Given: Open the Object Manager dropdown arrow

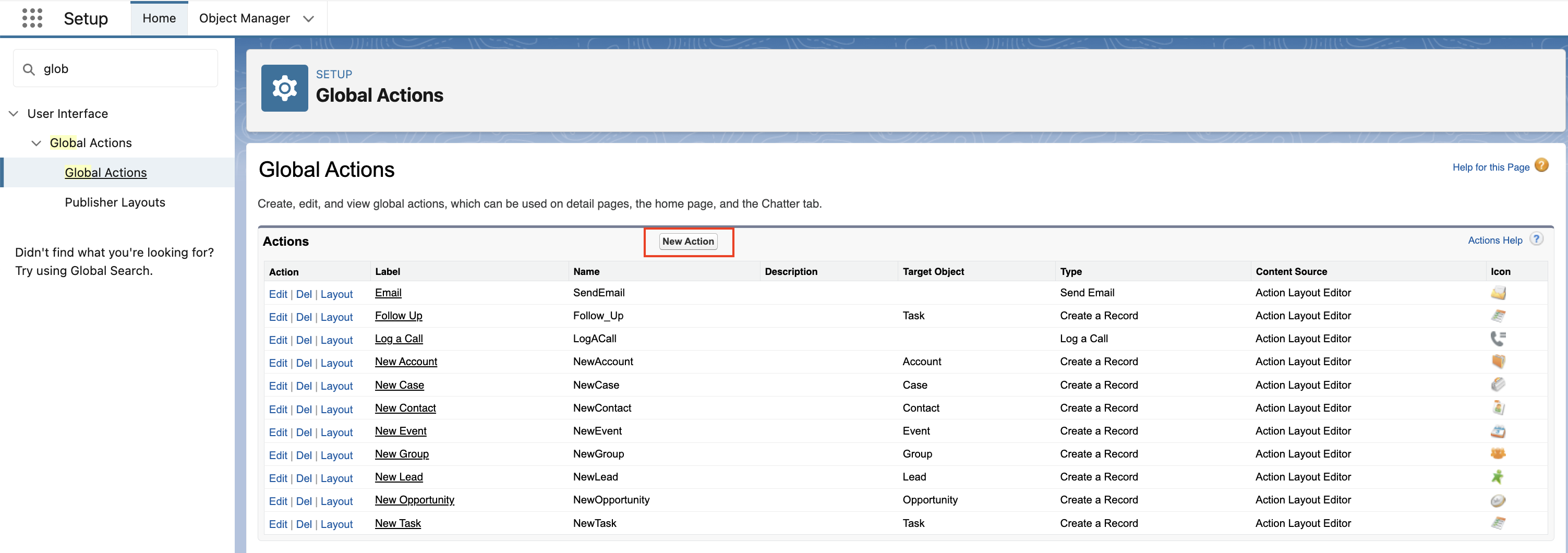Looking at the screenshot, I should 309,19.
